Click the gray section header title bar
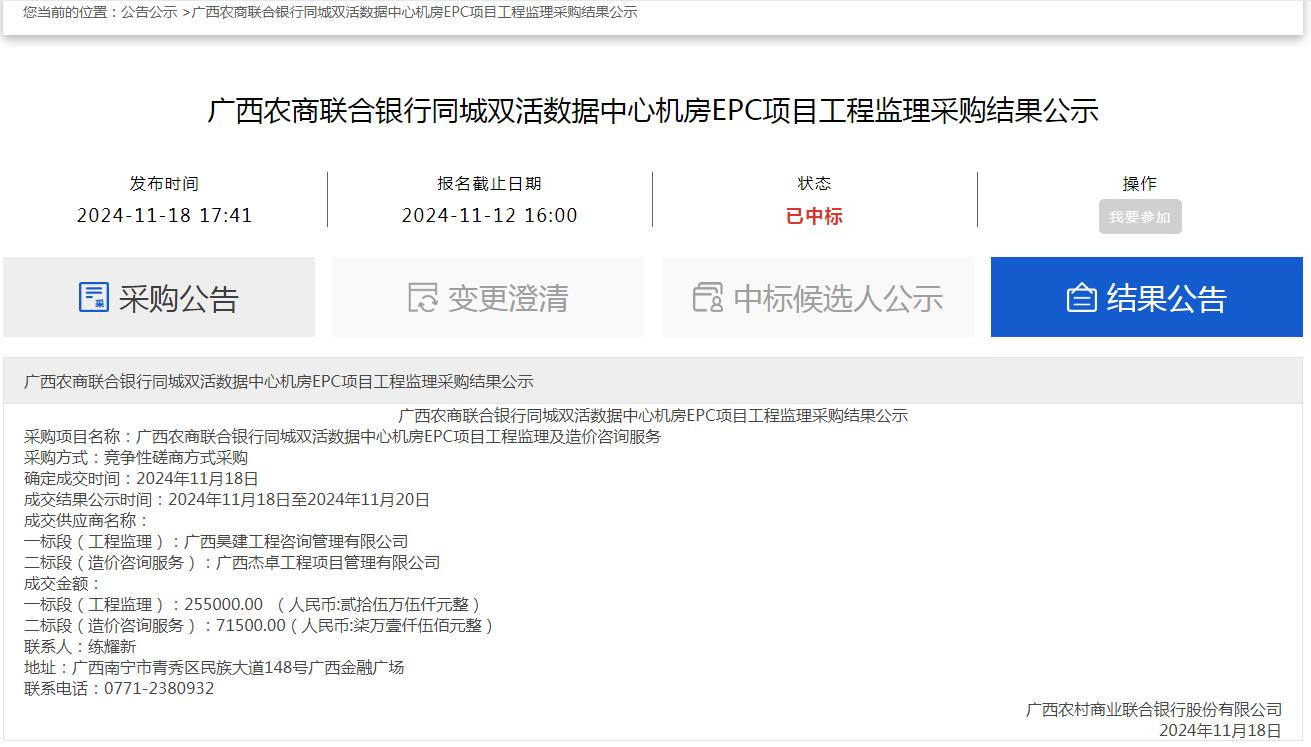The height and width of the screenshot is (747, 1311). tap(653, 381)
